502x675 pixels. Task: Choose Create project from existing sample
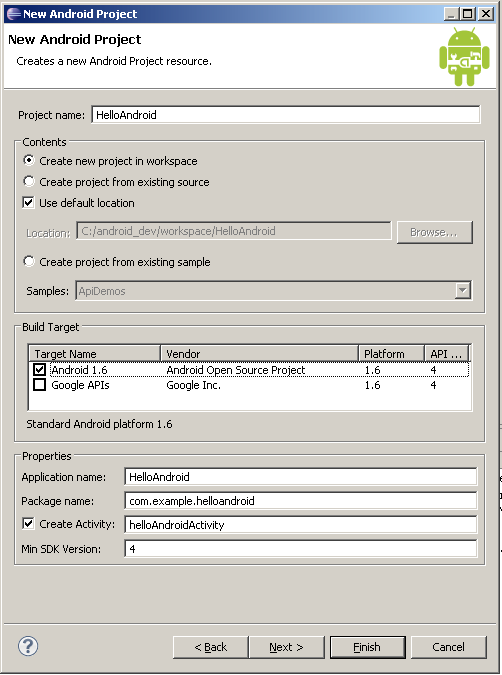pos(29,262)
